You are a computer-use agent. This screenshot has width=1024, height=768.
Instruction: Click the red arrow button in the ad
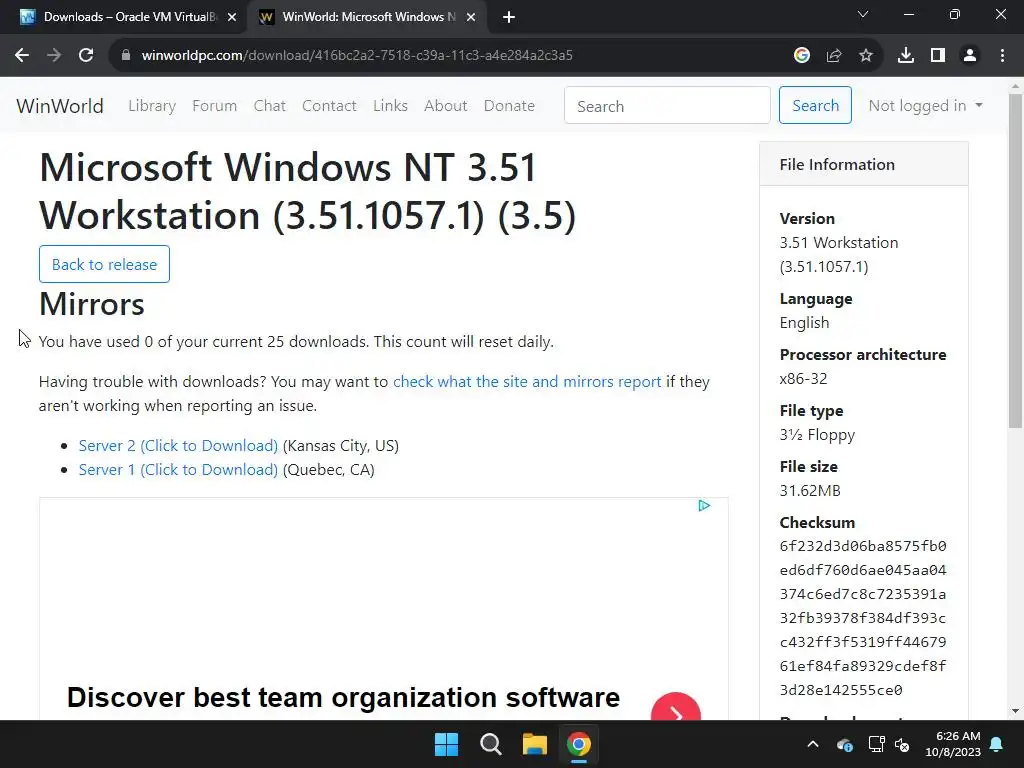point(676,707)
